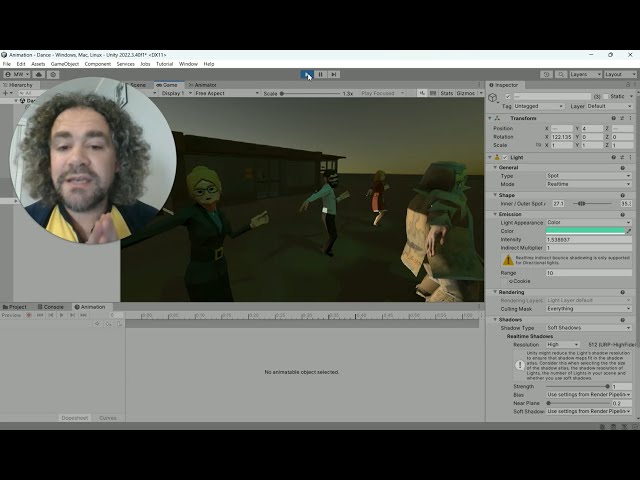Open the settings gear in top toolbar
This screenshot has width=640, height=480.
point(53,74)
